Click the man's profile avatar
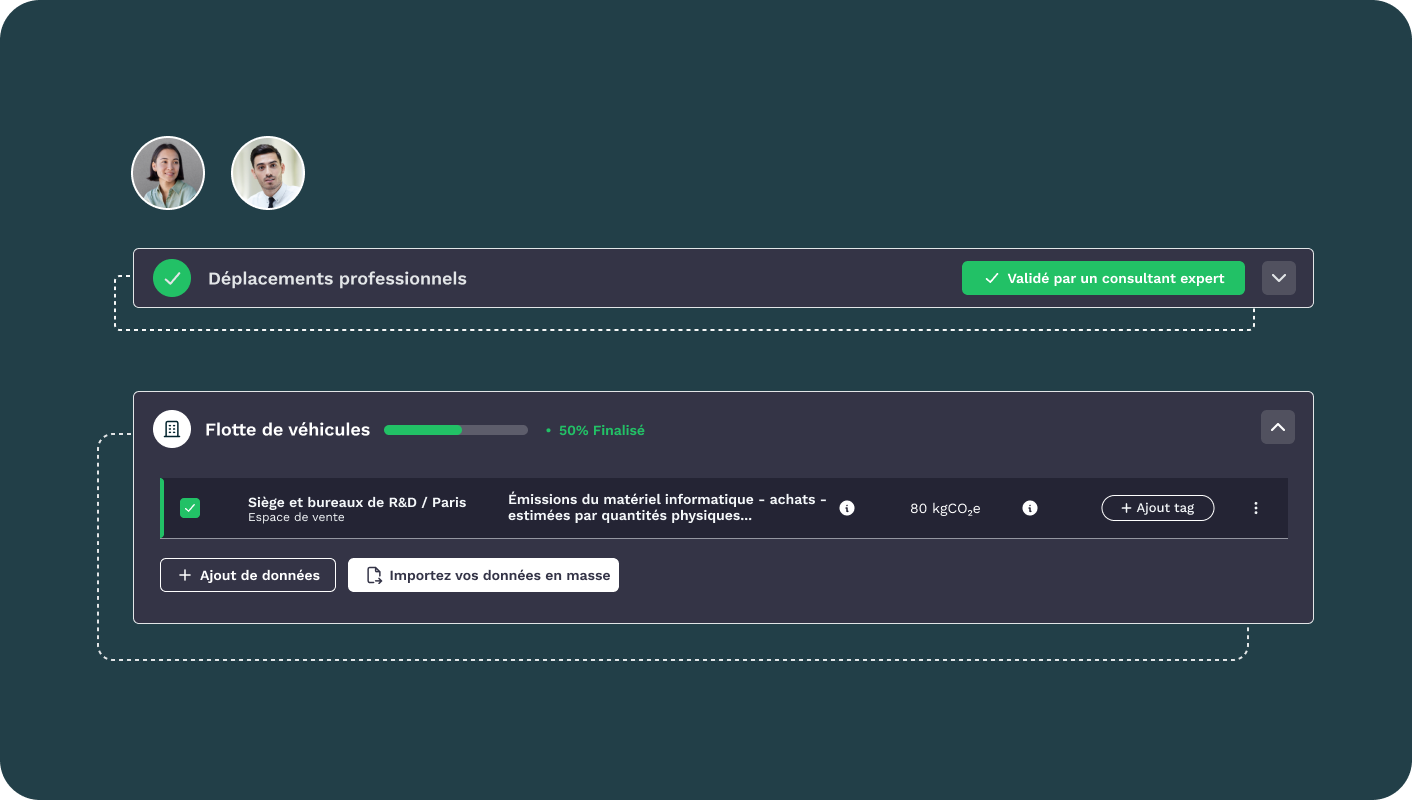The image size is (1412, 800). pos(268,173)
